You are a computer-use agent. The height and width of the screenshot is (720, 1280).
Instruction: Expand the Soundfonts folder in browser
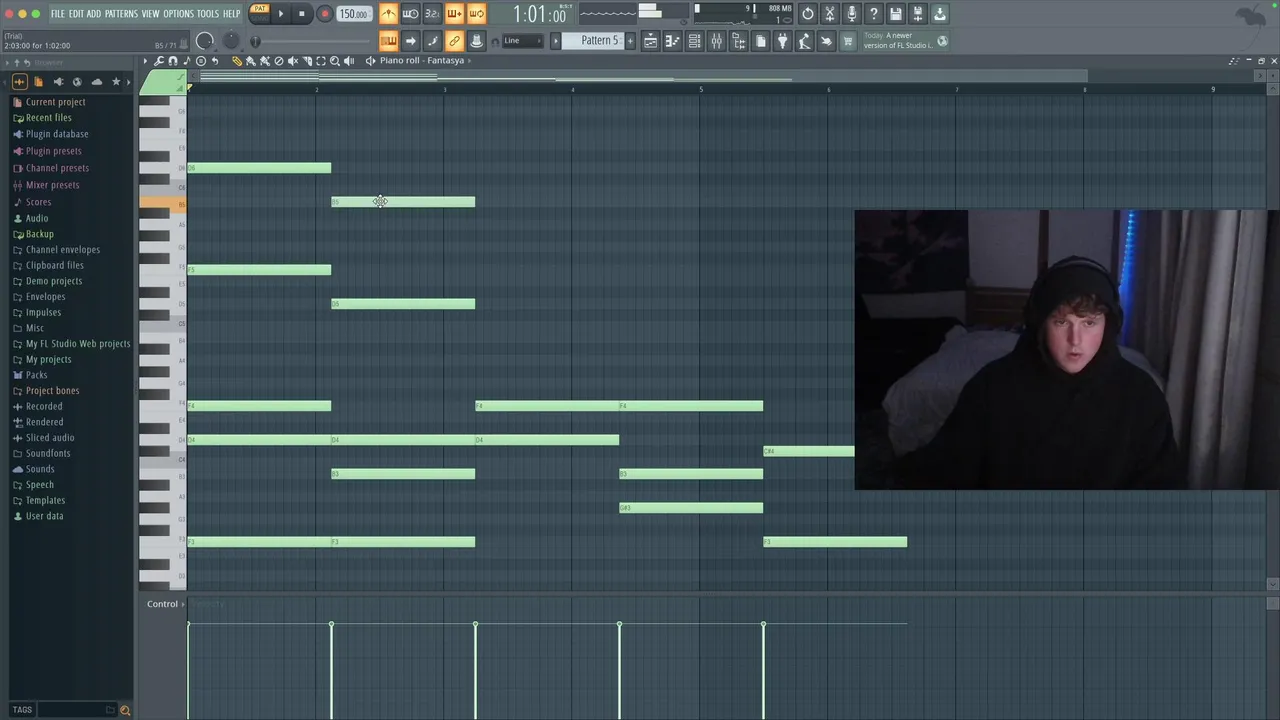pos(48,453)
